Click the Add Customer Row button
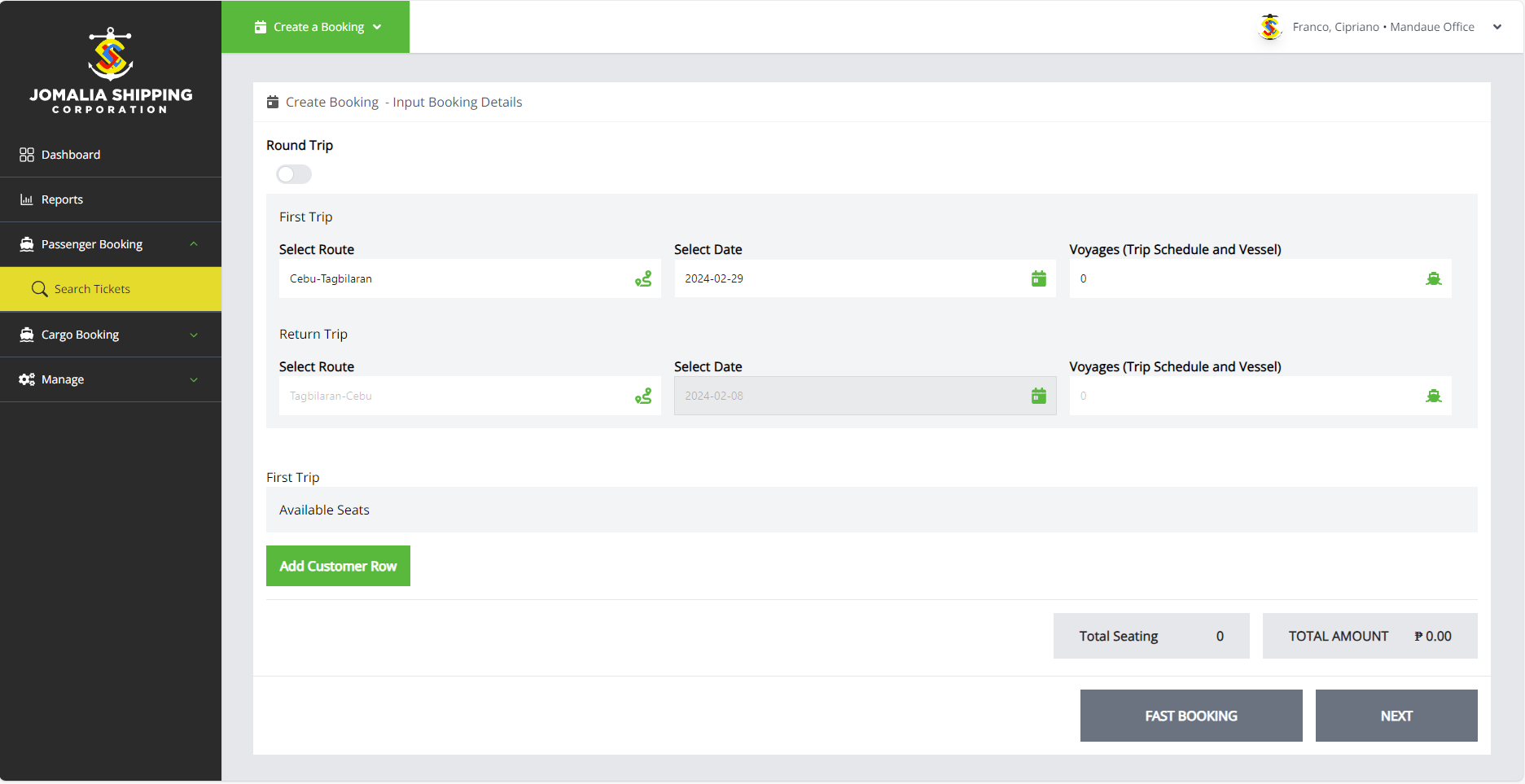Screen dimensions: 1525x784 (338, 566)
